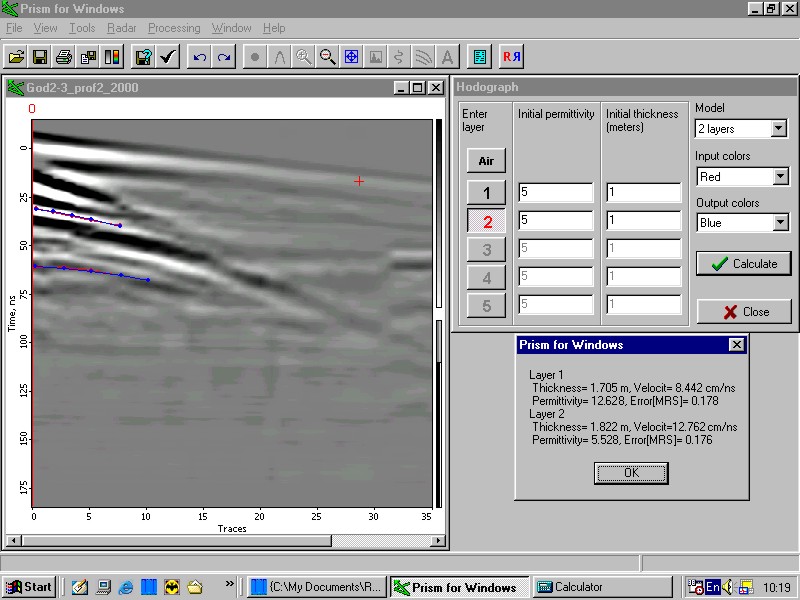
Task: Switch to Calculator in the taskbar
Action: click(603, 587)
